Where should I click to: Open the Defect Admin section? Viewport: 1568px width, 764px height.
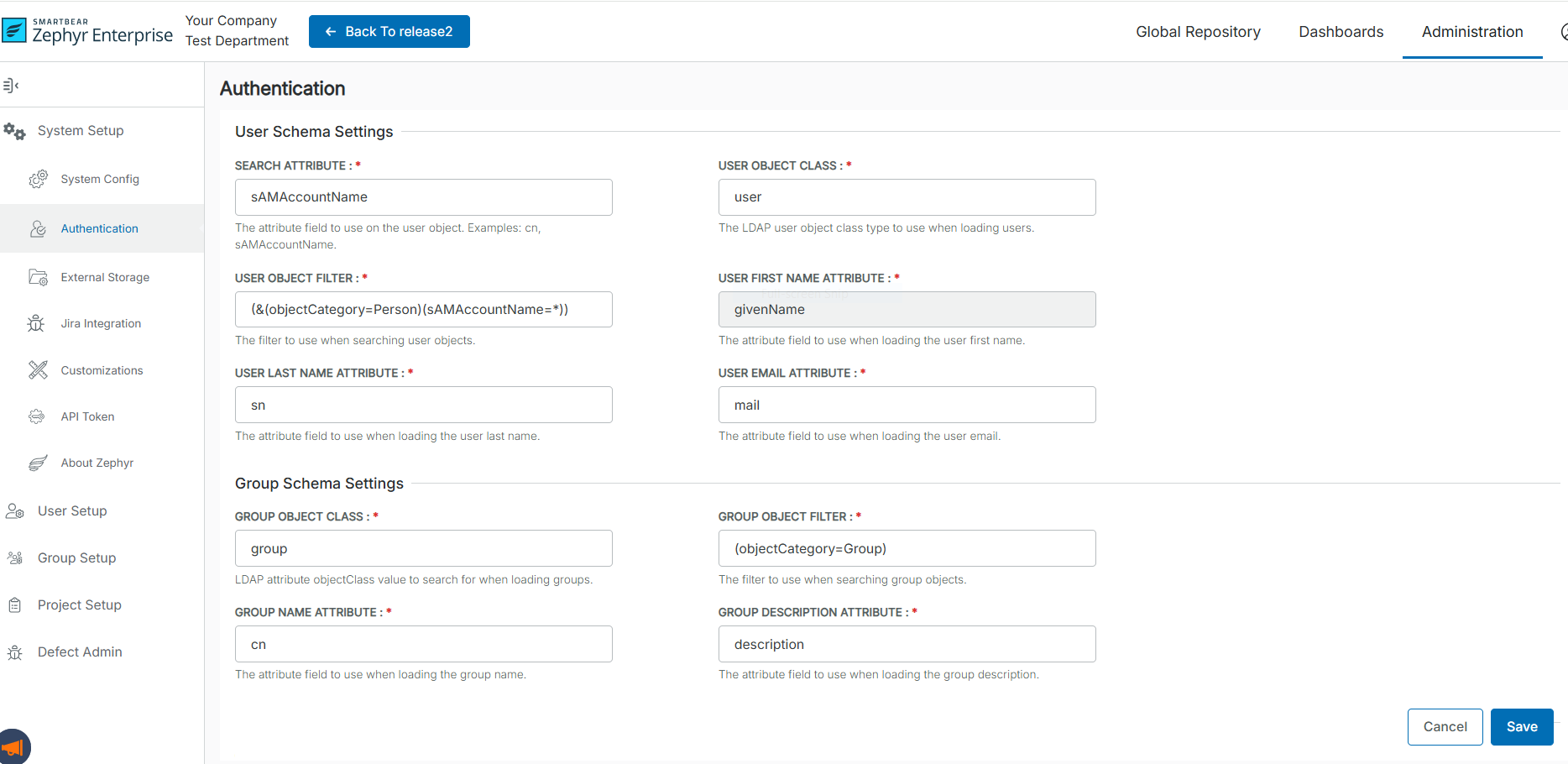(80, 651)
